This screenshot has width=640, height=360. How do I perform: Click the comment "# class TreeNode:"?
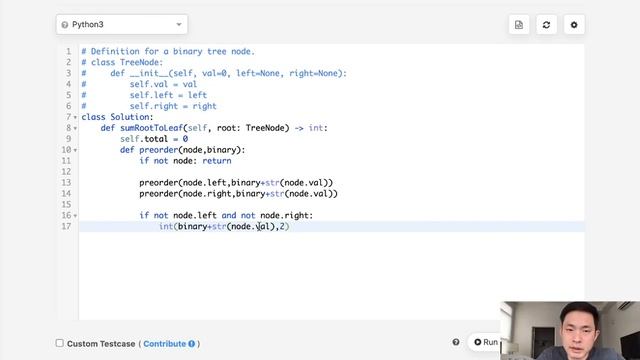tap(122, 62)
